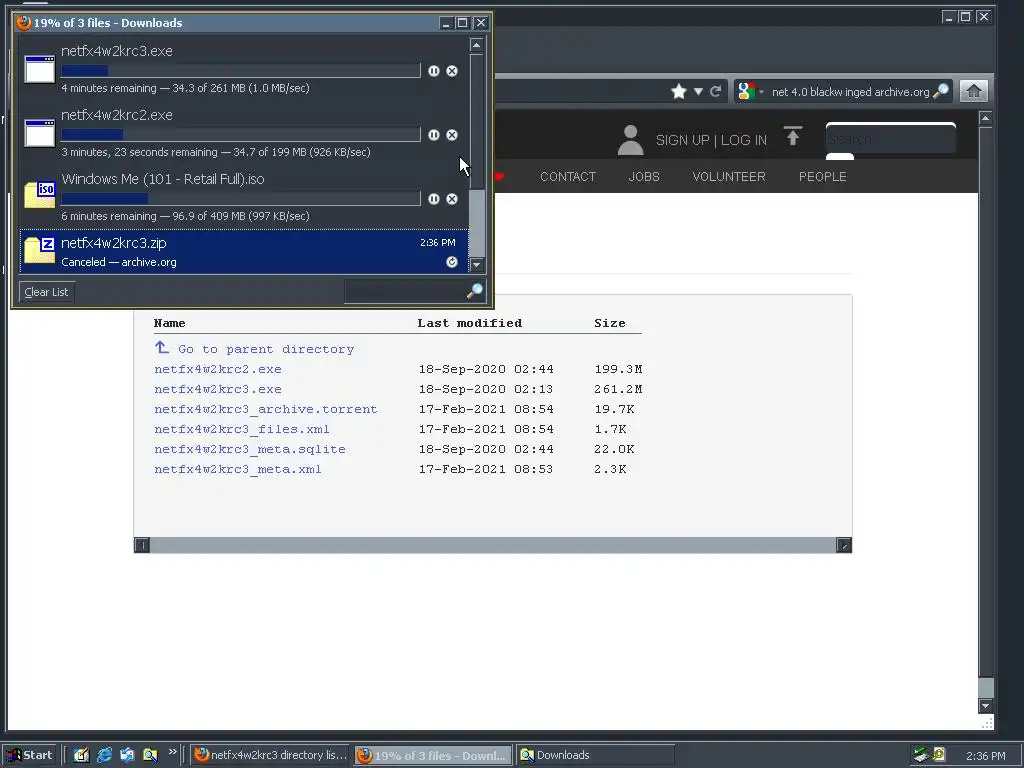Click the page scrollbar down arrow
This screenshot has width=1024, height=768.
(x=985, y=706)
